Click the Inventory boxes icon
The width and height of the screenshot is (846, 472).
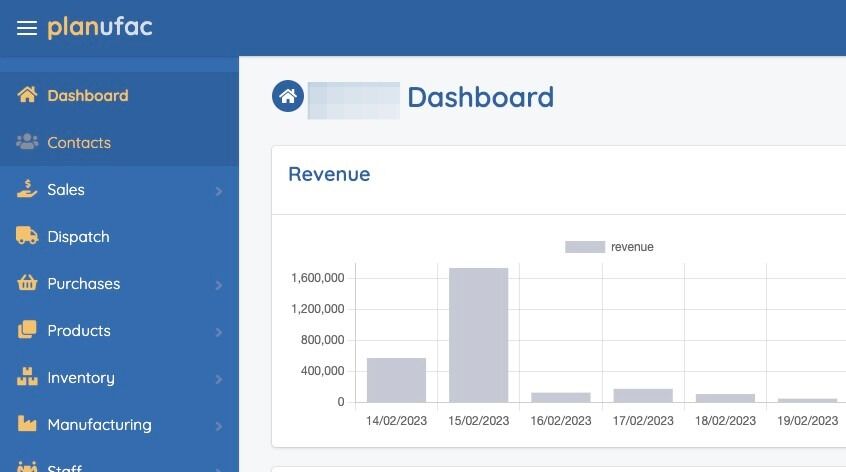coord(27,377)
